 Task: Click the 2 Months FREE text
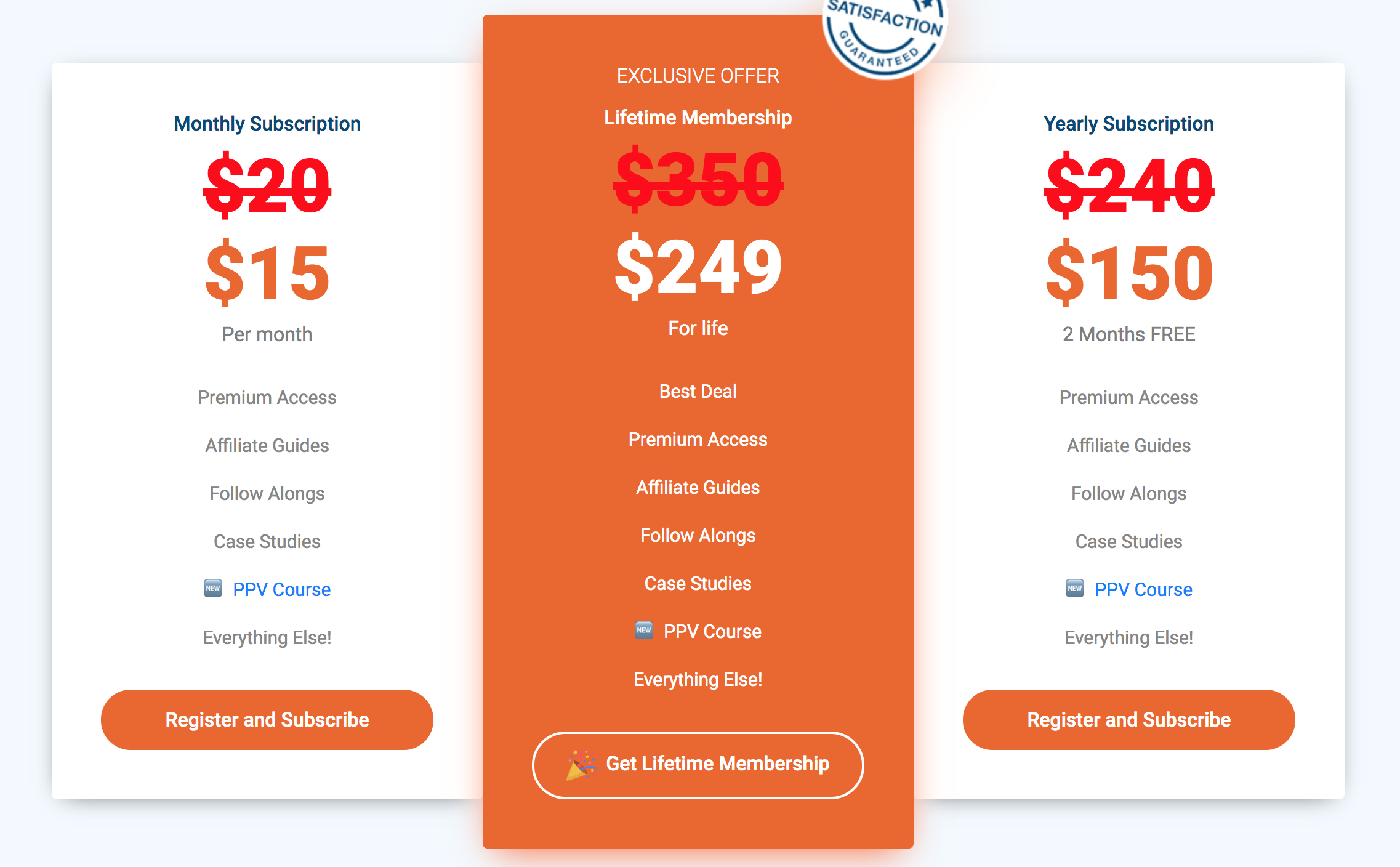1128,334
